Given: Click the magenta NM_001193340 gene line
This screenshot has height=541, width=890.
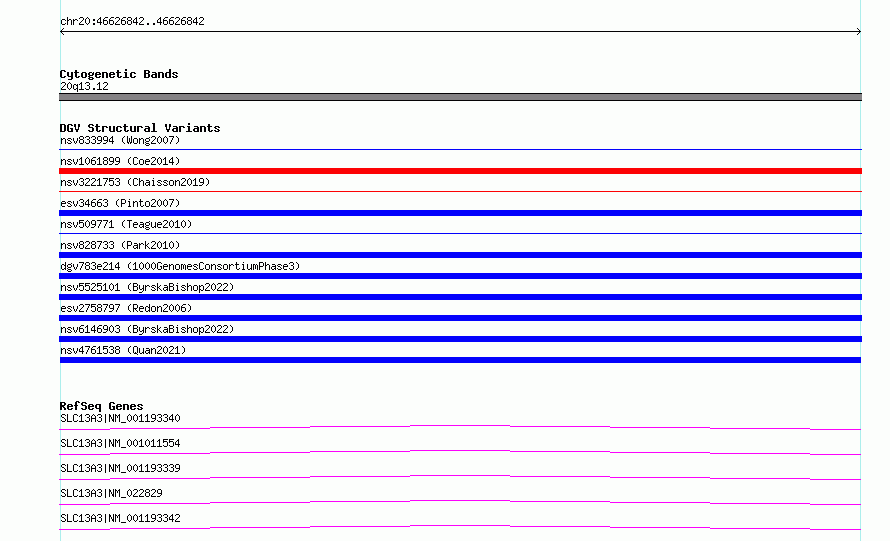Looking at the screenshot, I should (460, 427).
